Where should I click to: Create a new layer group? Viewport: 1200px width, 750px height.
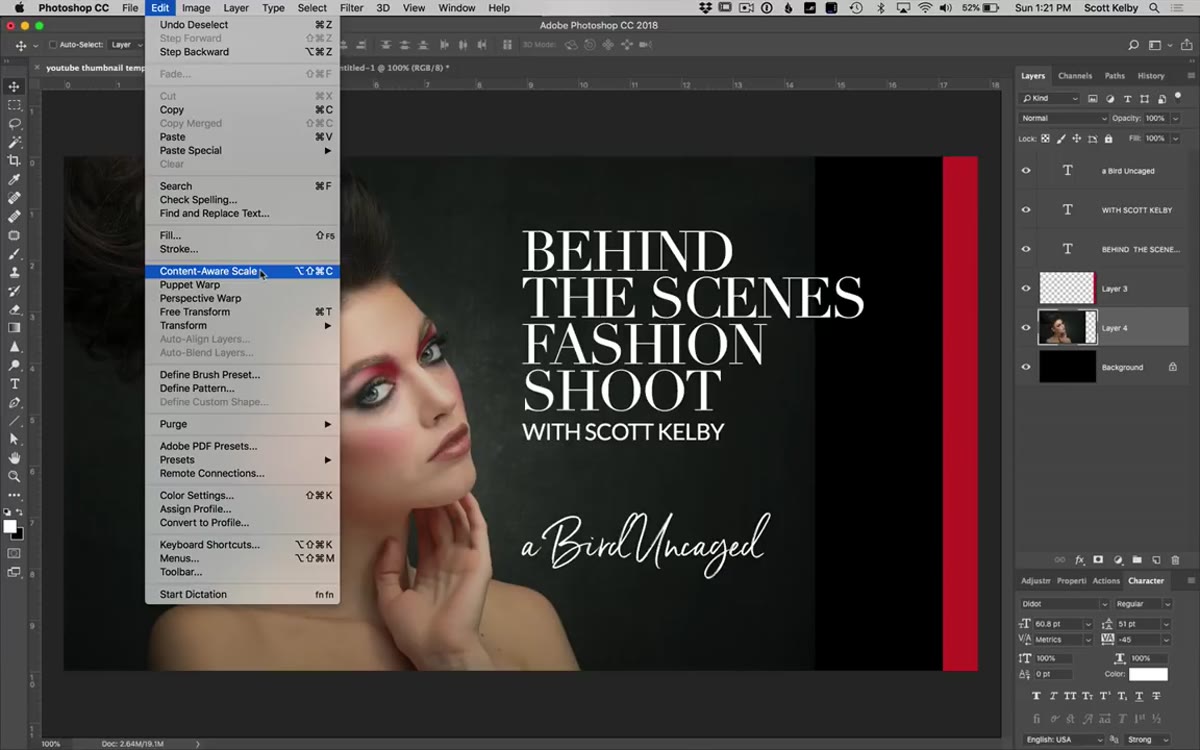1137,560
